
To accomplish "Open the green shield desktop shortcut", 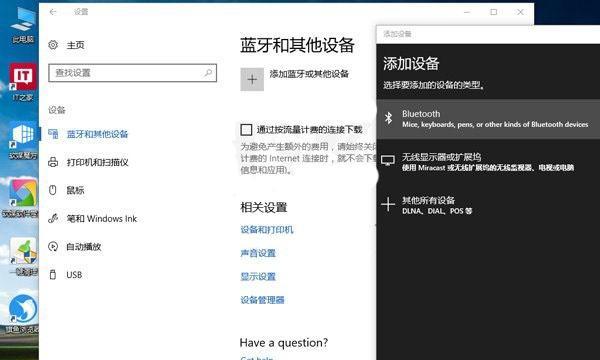I will click(23, 256).
